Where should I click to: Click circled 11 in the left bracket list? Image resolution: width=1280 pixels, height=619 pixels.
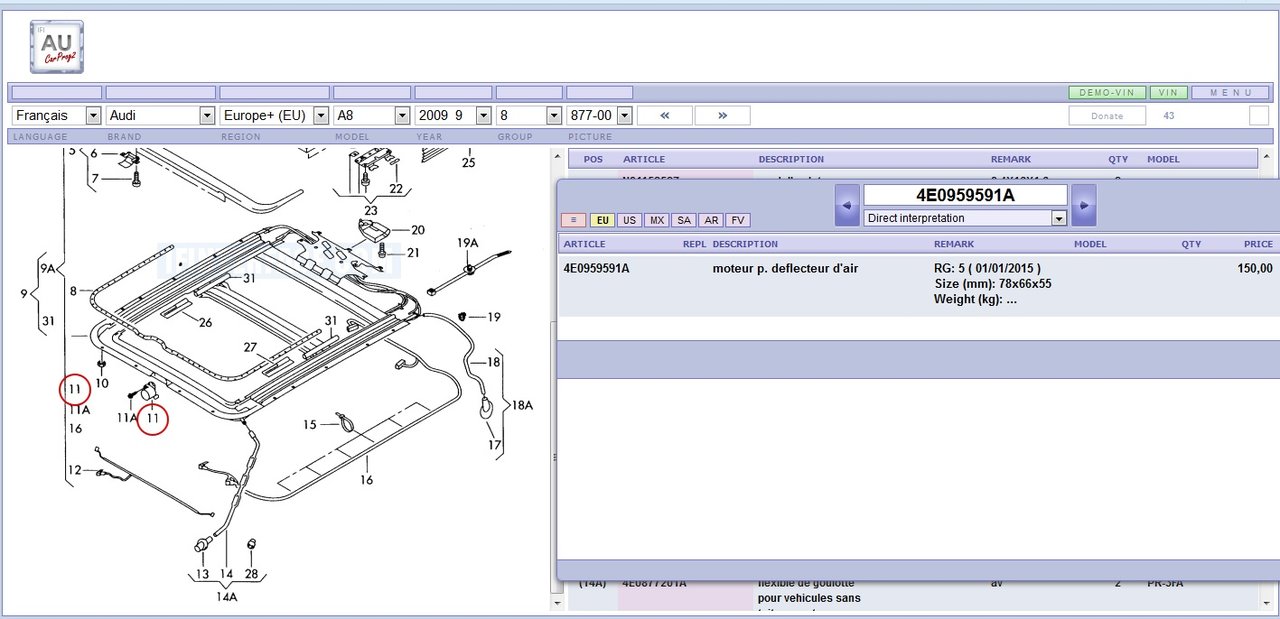[x=74, y=389]
